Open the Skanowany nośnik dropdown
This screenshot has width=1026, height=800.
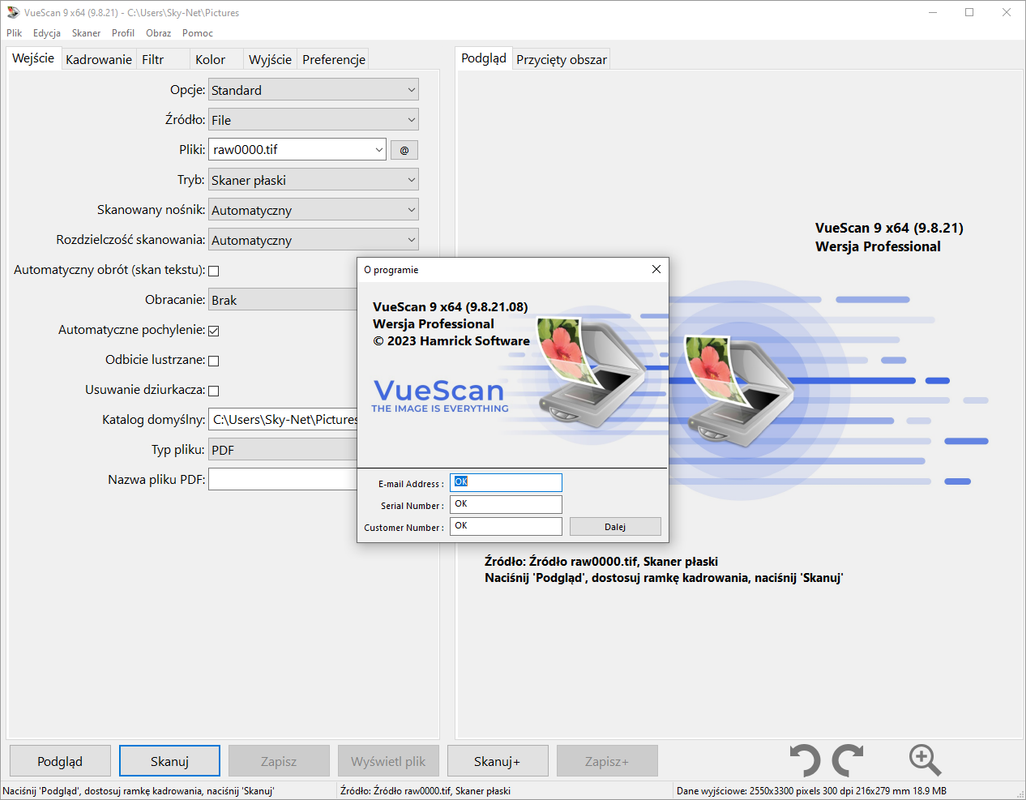click(x=313, y=210)
